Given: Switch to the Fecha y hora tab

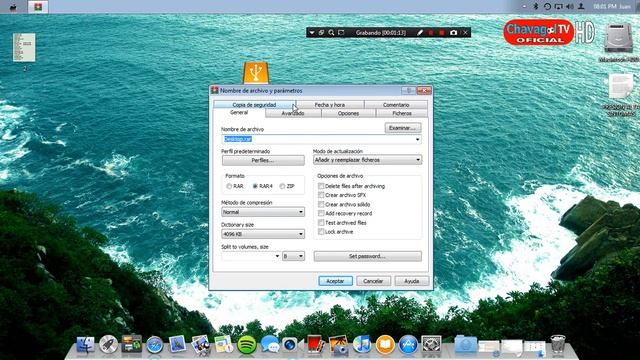Looking at the screenshot, I should [330, 105].
